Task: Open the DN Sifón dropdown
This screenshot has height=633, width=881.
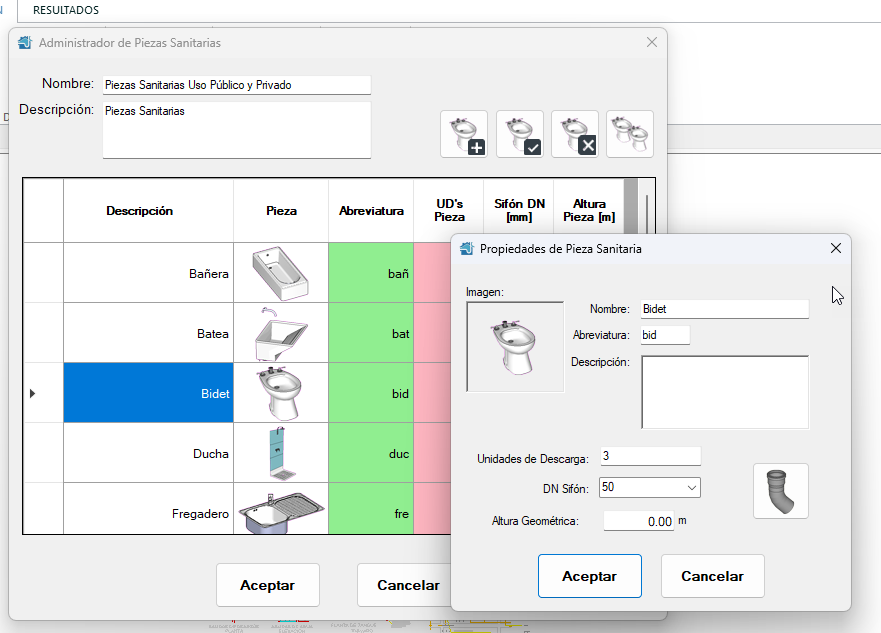Action: [650, 488]
